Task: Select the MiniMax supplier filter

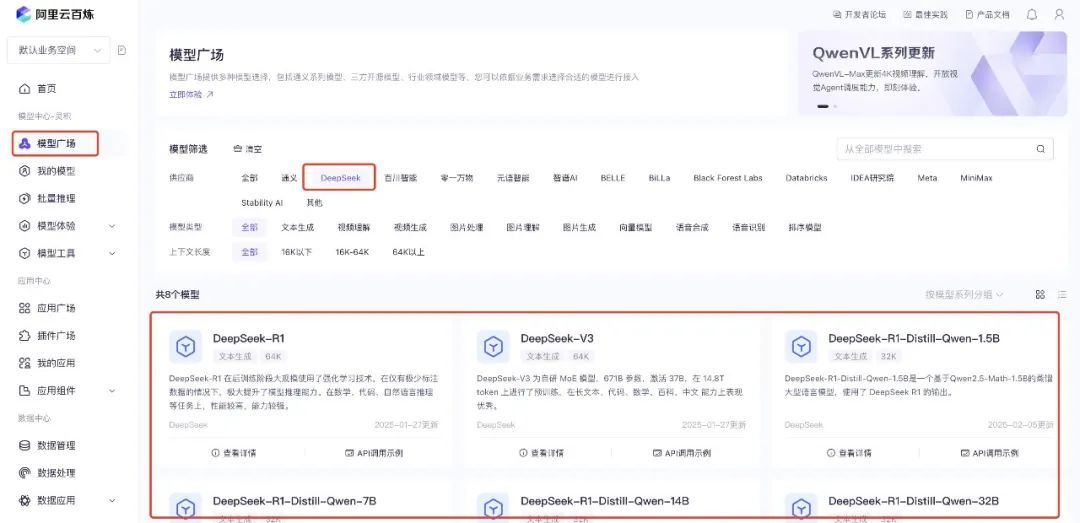Action: click(x=976, y=178)
